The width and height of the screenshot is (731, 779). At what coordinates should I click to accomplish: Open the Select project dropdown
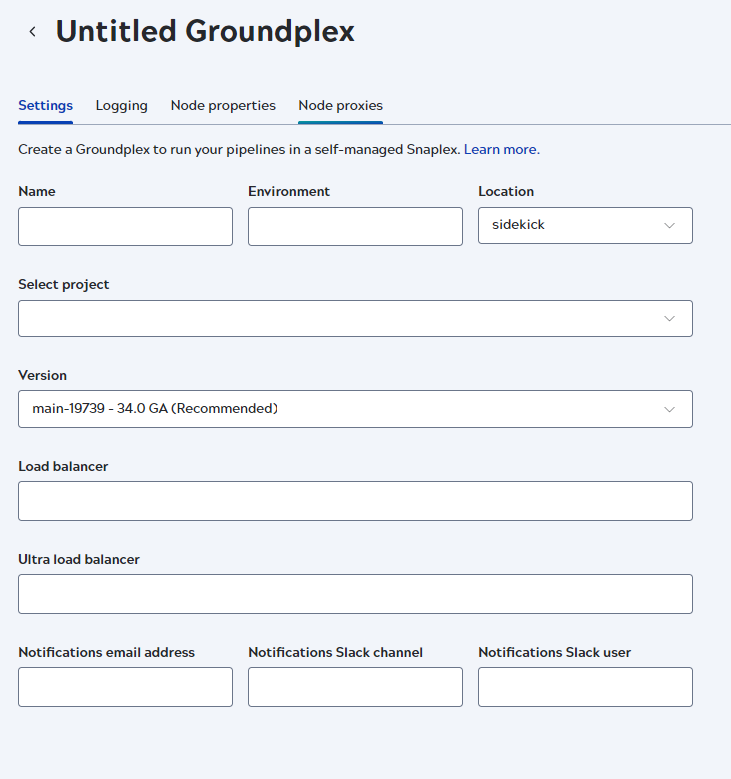340,319
